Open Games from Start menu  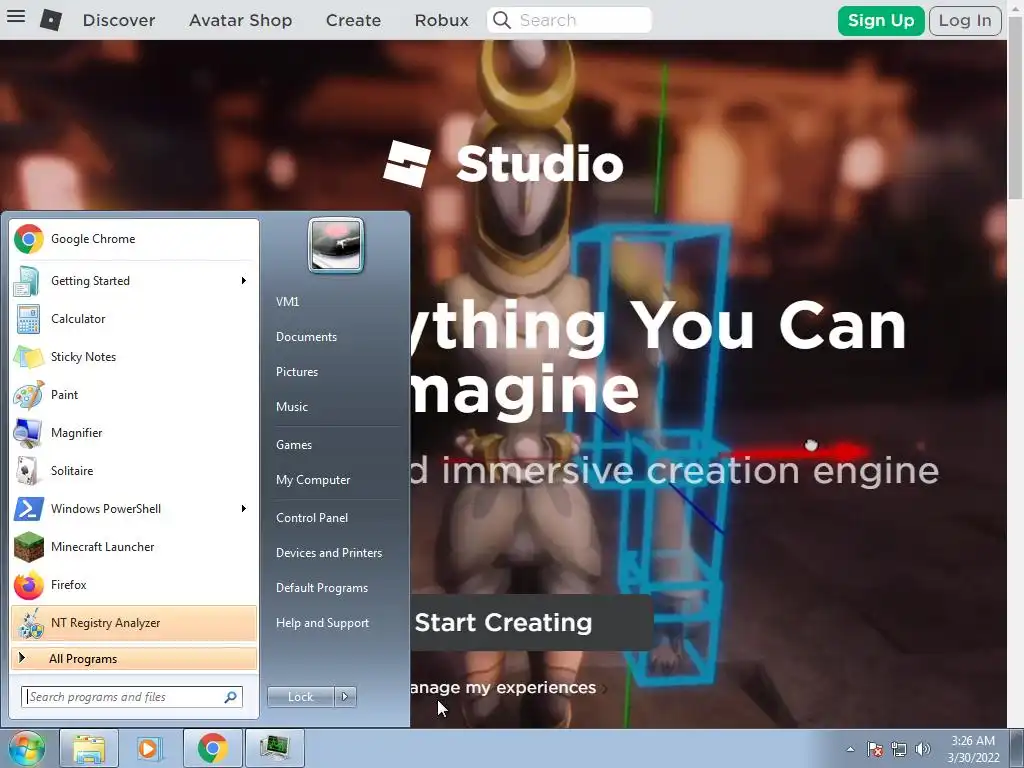coord(294,445)
